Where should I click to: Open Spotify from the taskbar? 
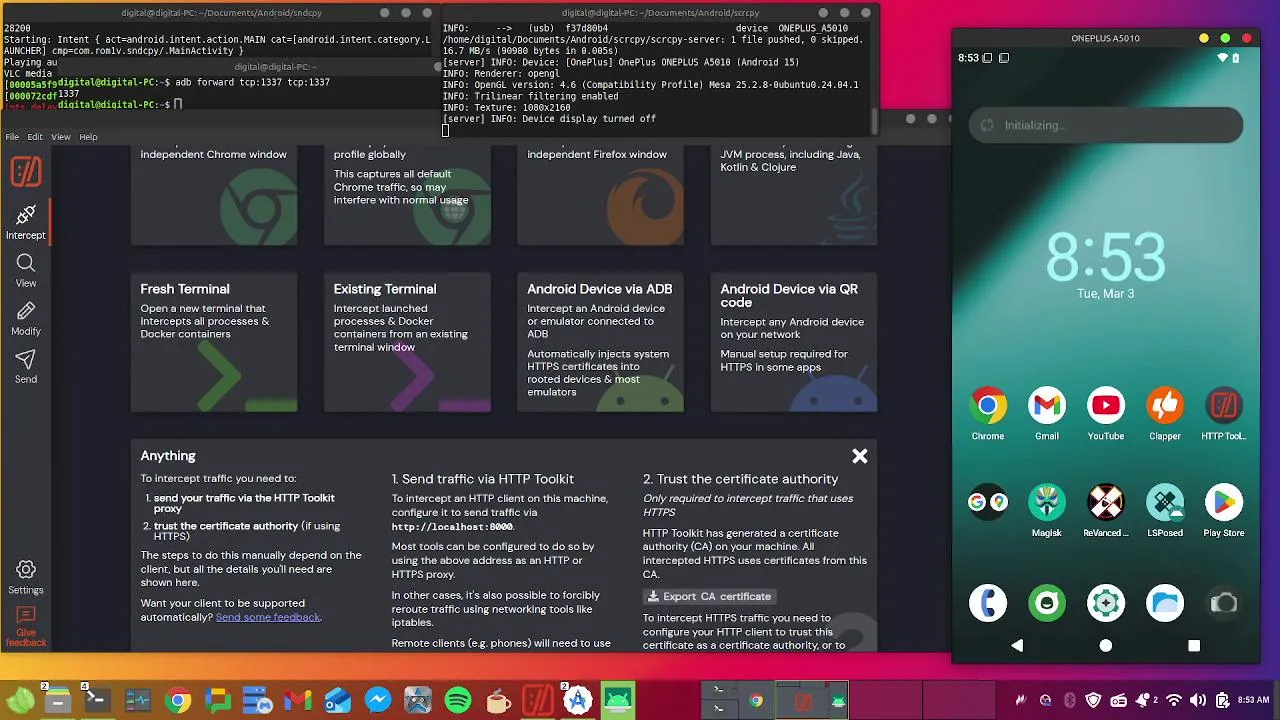coord(458,701)
